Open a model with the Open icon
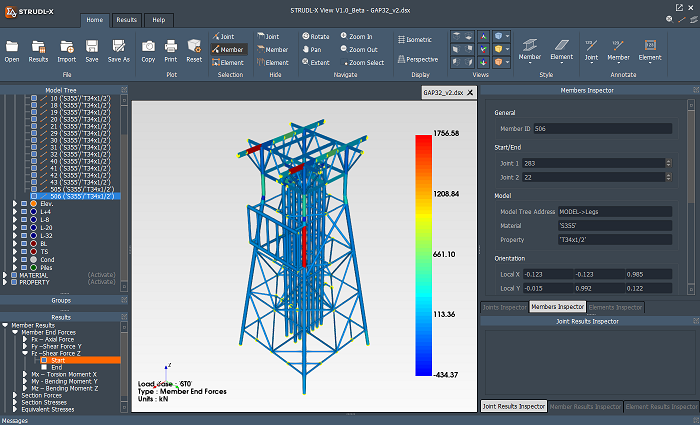Viewport: 700px width, 425px height. [x=12, y=50]
